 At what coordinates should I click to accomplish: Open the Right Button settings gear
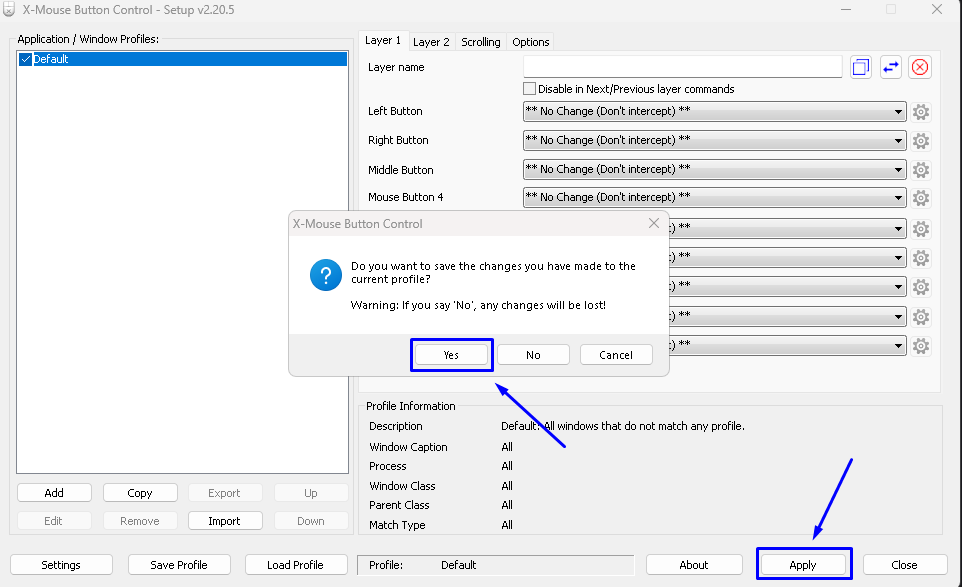(x=920, y=140)
